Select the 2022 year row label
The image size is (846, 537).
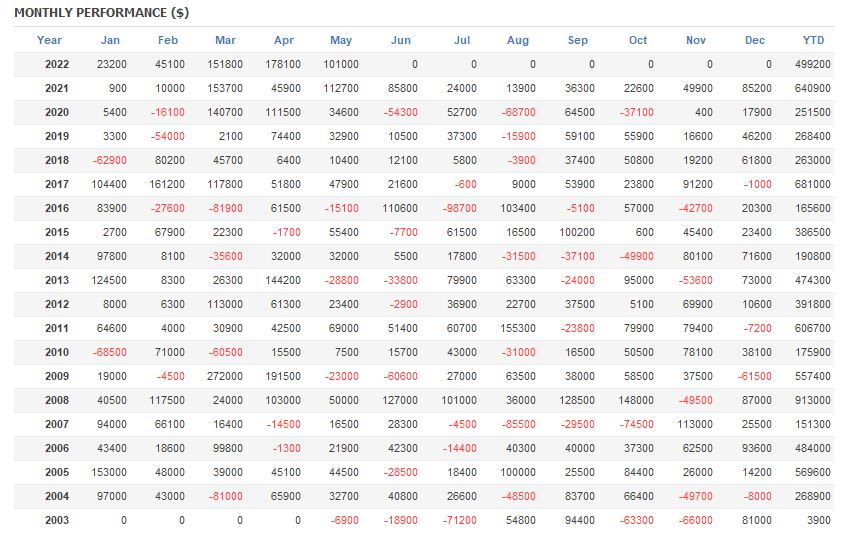[x=57, y=64]
